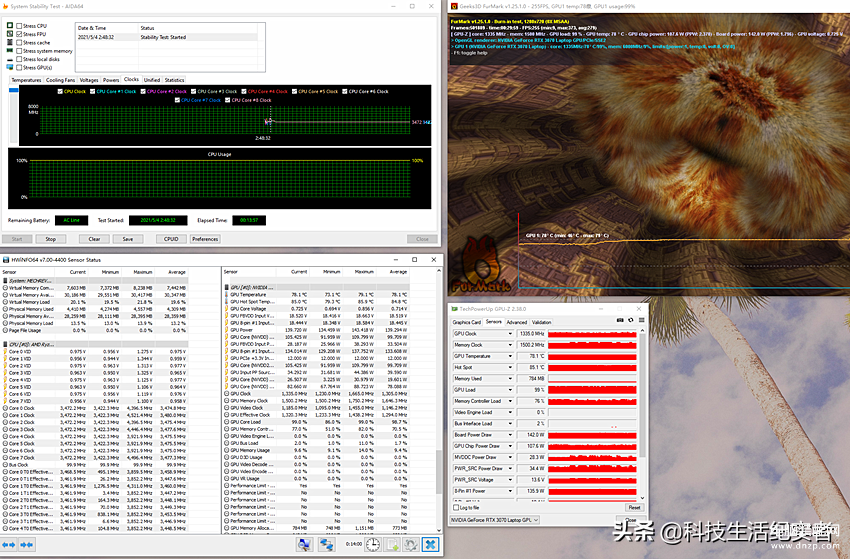Open GPU-Z hamburger menu icon
850x559 pixels.
641,320
